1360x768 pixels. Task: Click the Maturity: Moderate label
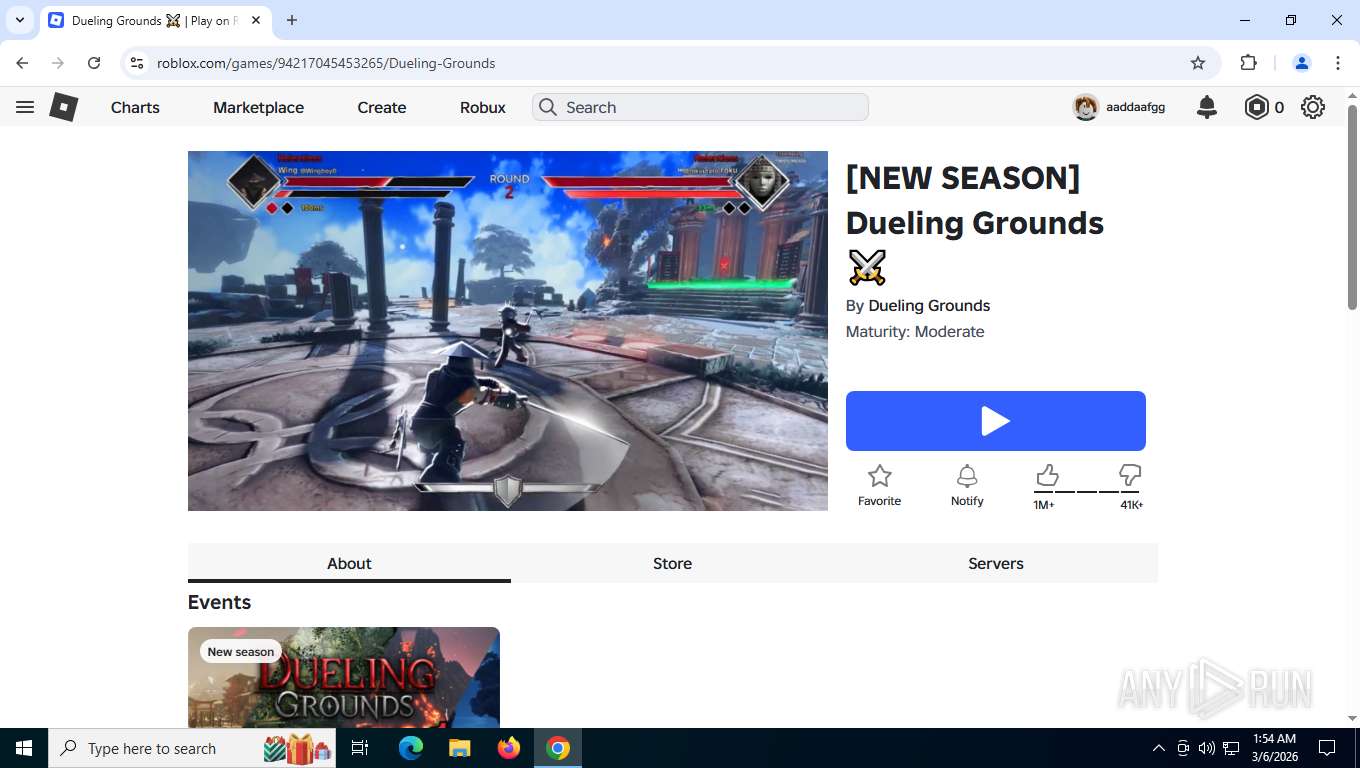point(915,332)
